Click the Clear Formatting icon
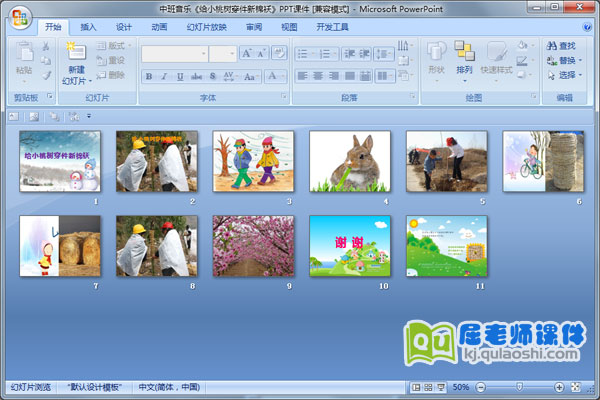The image size is (600, 400). [279, 53]
